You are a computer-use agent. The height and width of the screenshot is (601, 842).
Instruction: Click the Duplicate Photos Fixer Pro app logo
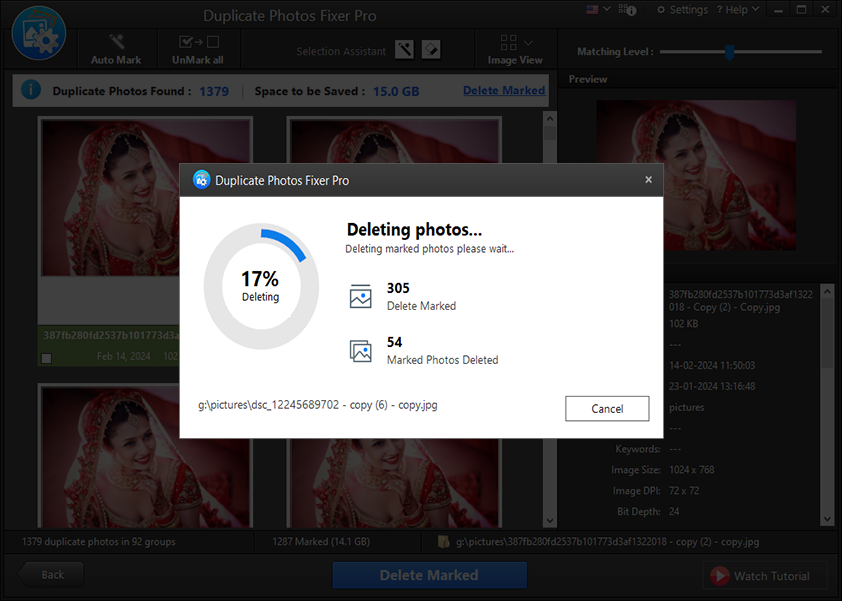tap(39, 33)
